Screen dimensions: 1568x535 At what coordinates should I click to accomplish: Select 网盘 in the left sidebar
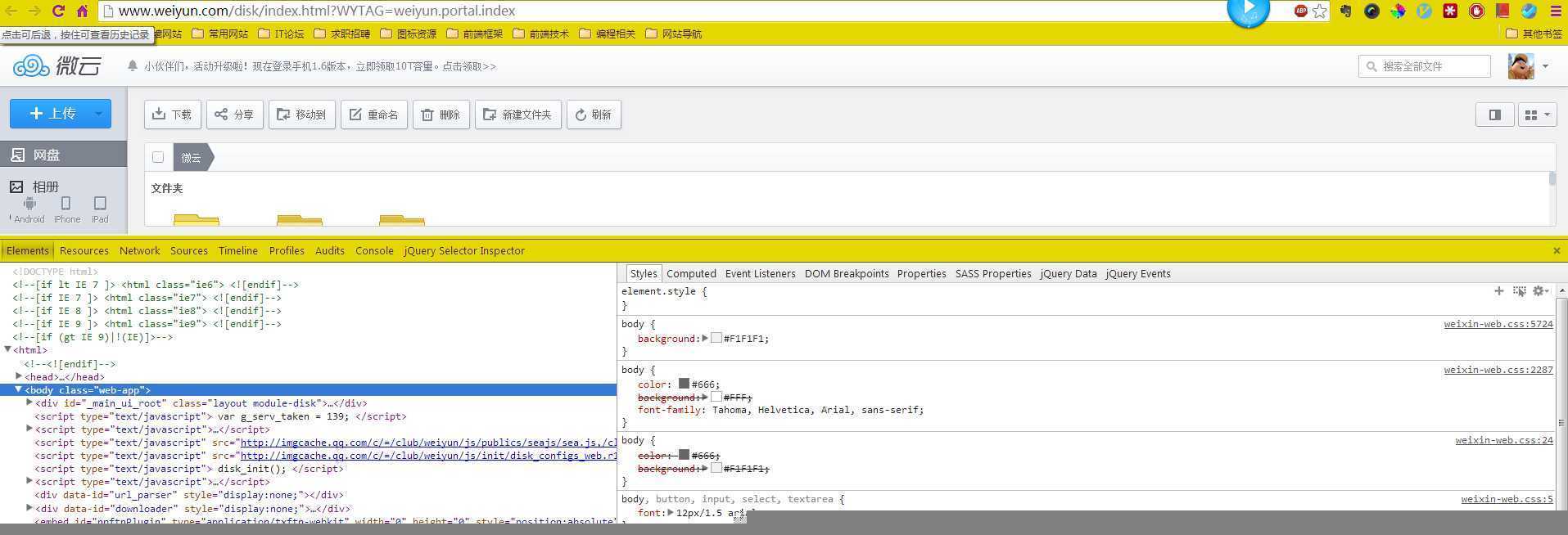point(63,155)
